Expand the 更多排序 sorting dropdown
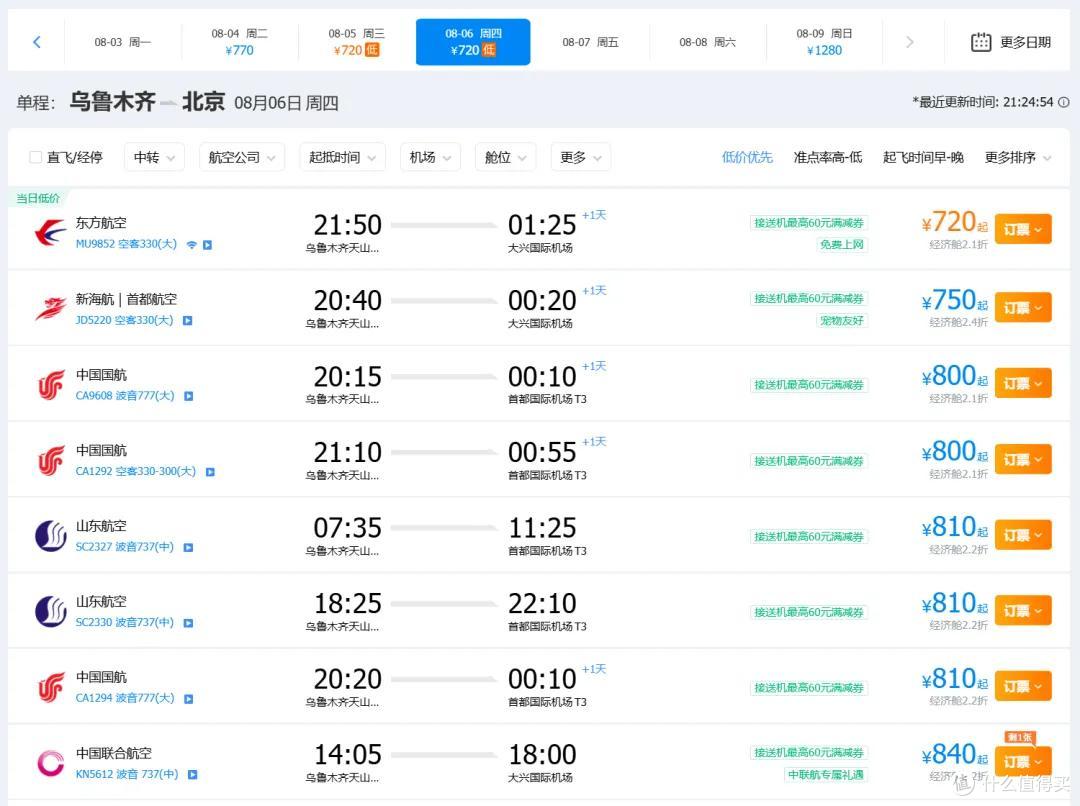 1018,158
